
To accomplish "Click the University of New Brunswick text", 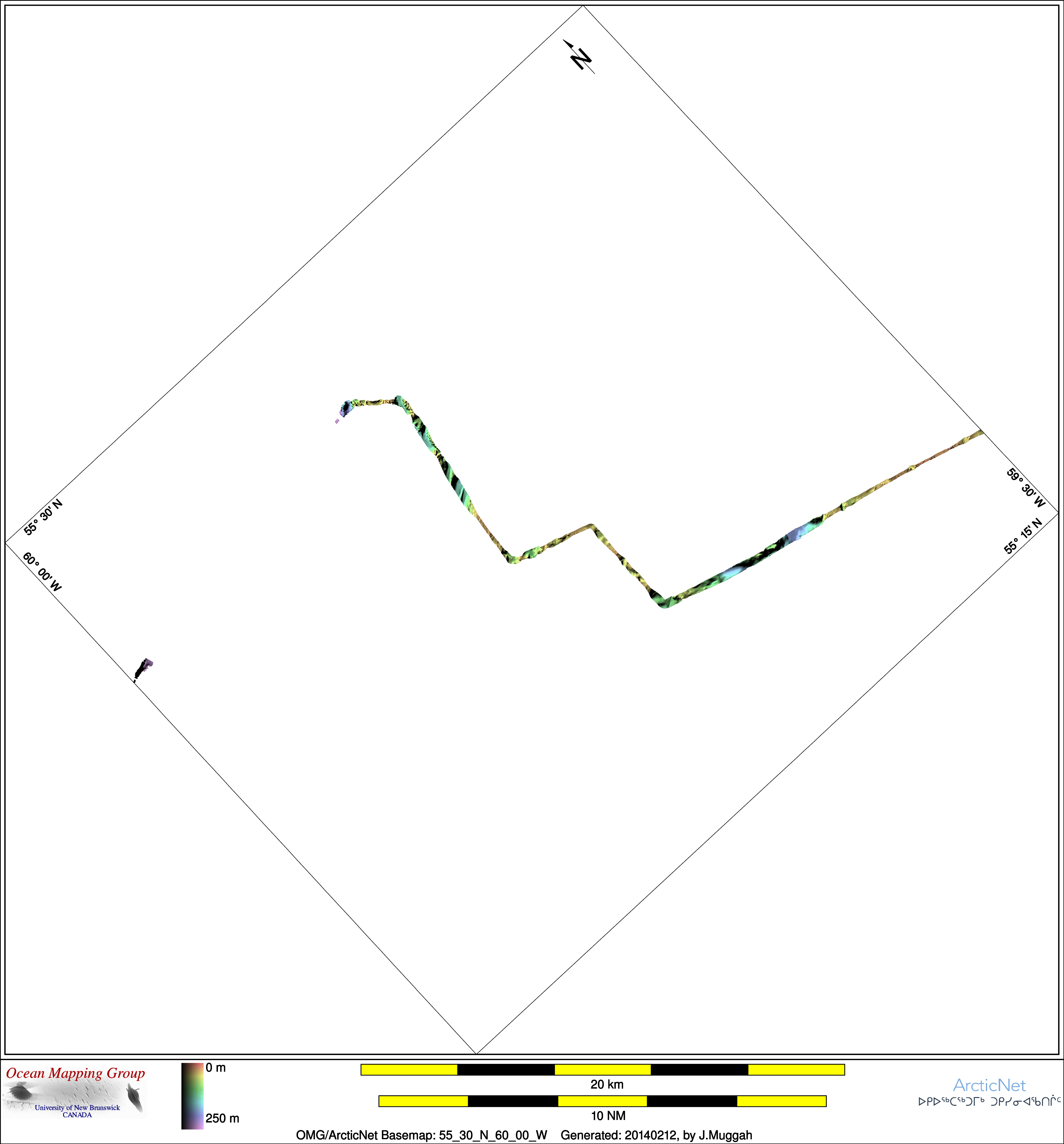I will tap(77, 1108).
